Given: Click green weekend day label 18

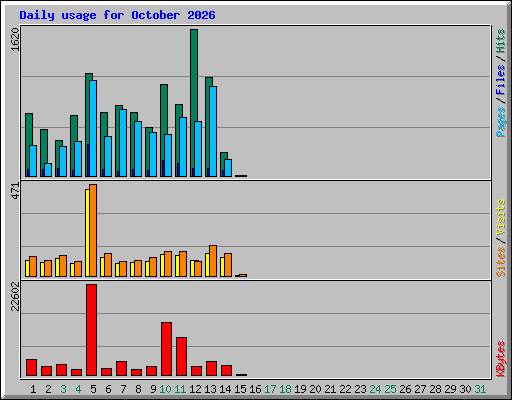Looking at the screenshot, I should point(285,389).
